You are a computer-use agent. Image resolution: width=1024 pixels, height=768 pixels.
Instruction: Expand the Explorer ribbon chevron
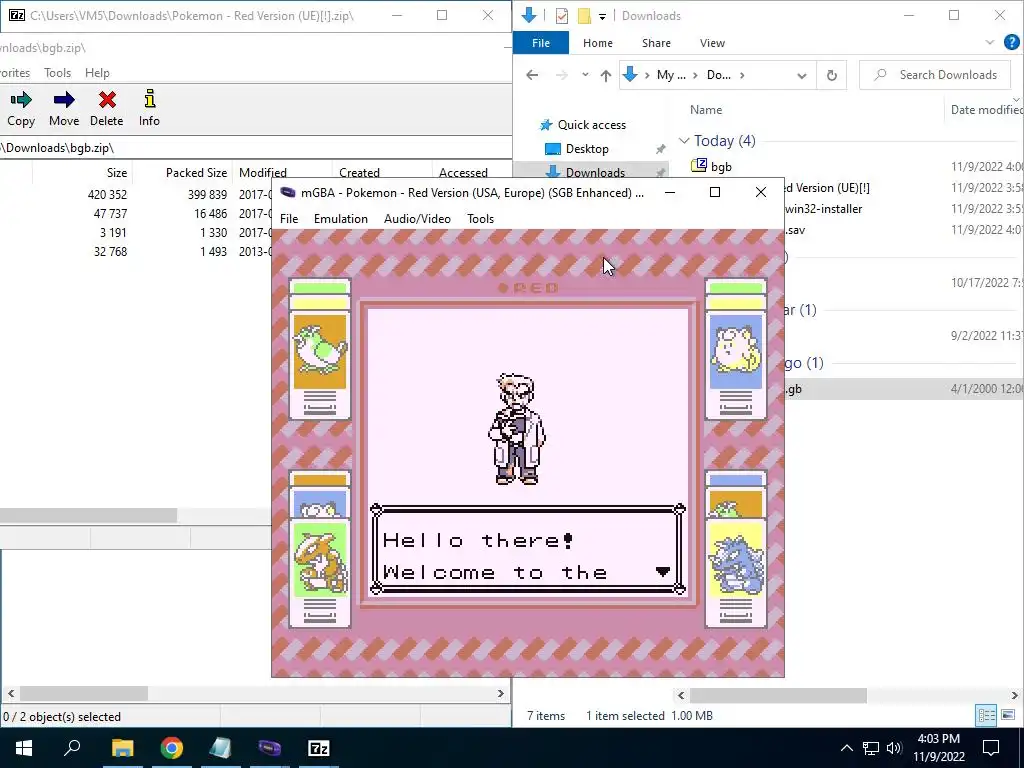coord(989,42)
